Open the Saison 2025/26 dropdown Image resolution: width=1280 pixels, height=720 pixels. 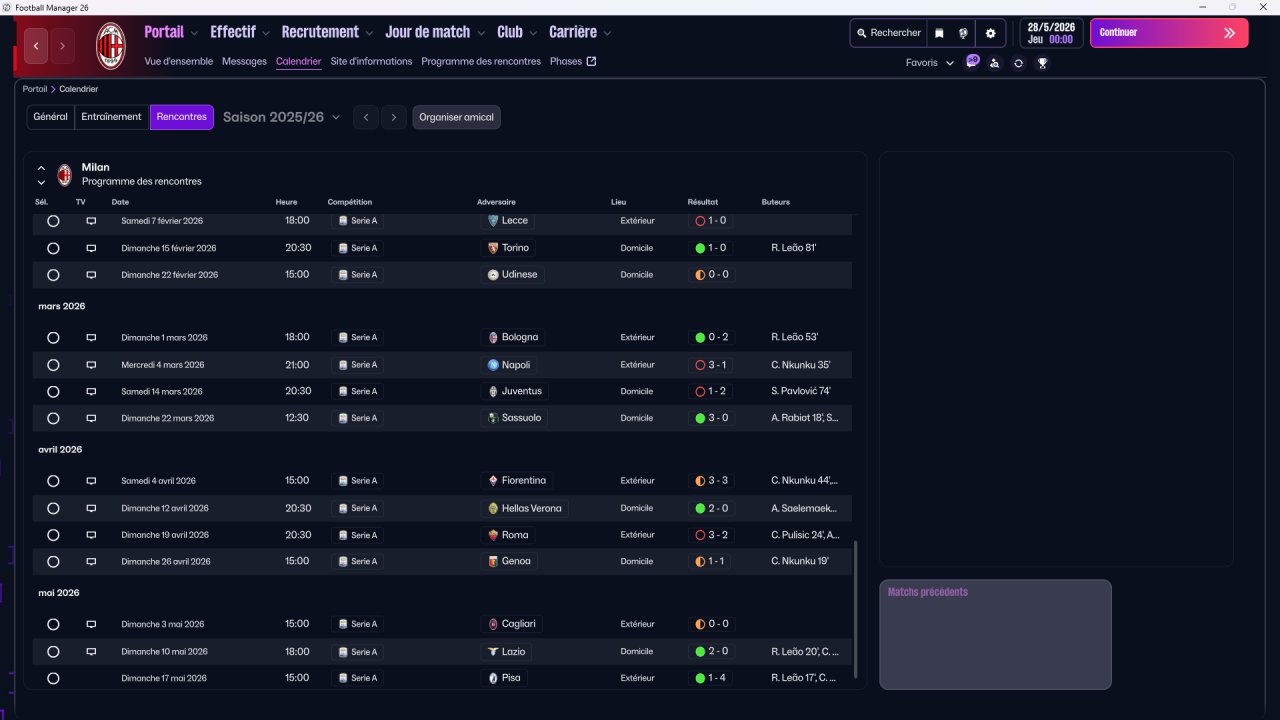tap(281, 117)
